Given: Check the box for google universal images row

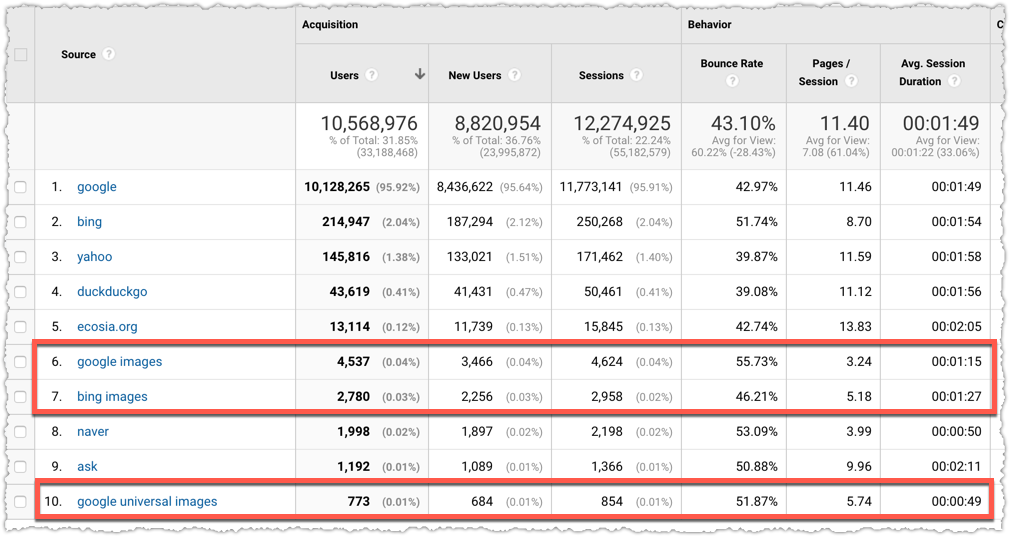Looking at the screenshot, I should [x=21, y=502].
